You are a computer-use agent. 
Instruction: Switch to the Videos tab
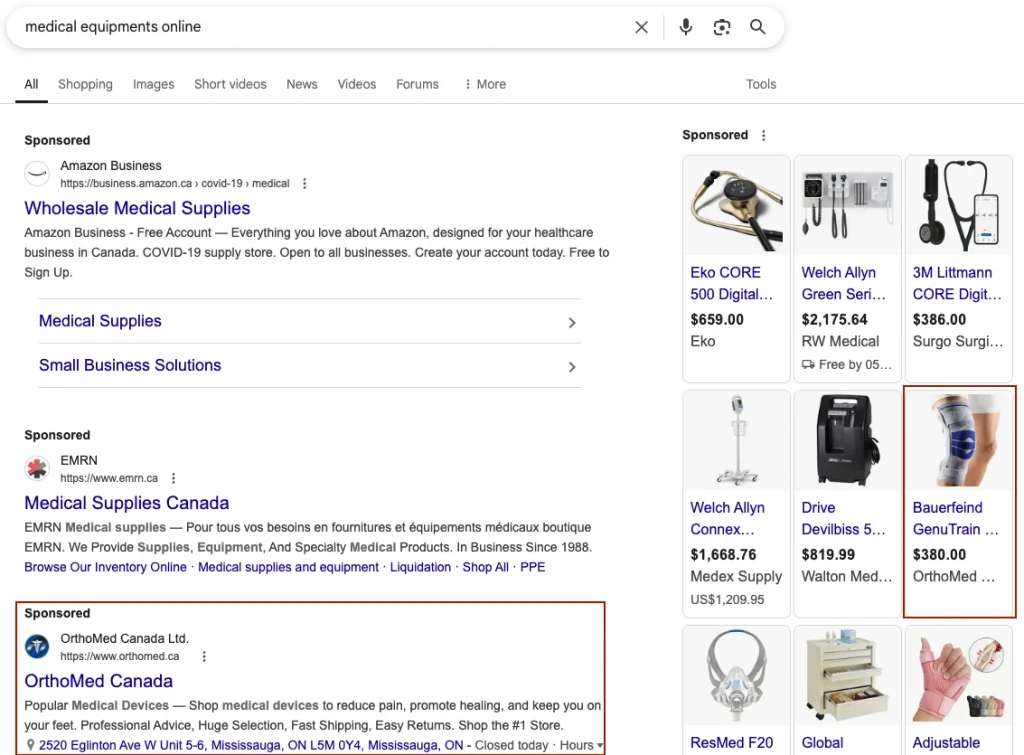click(357, 84)
